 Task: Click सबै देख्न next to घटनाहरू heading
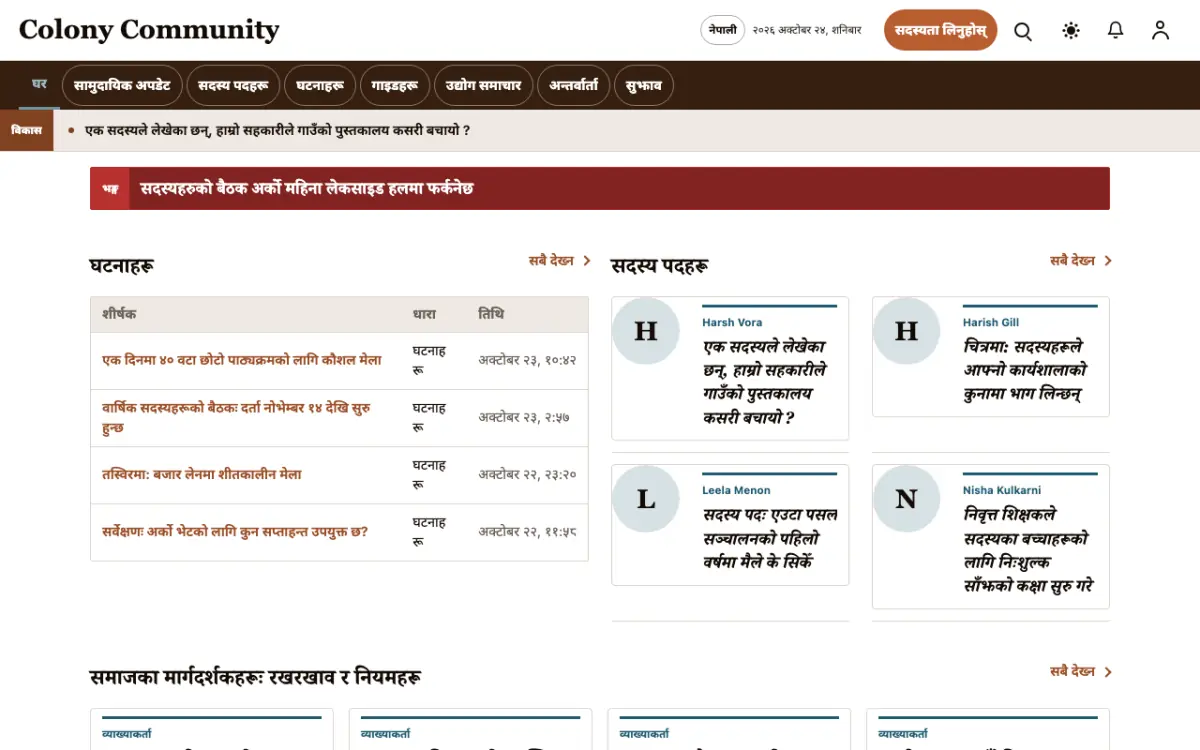[x=560, y=261]
